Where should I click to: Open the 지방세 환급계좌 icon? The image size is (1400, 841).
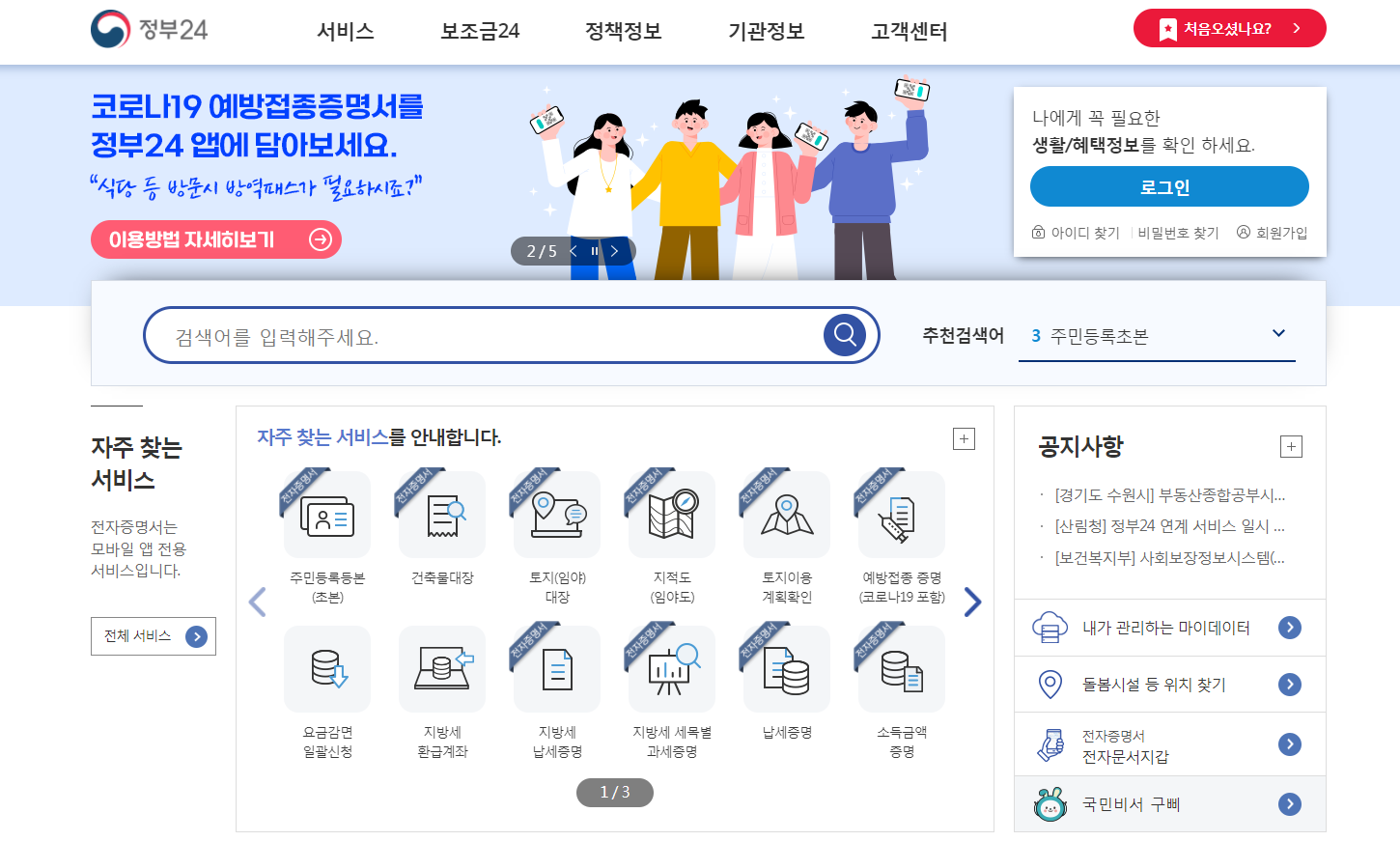(442, 669)
